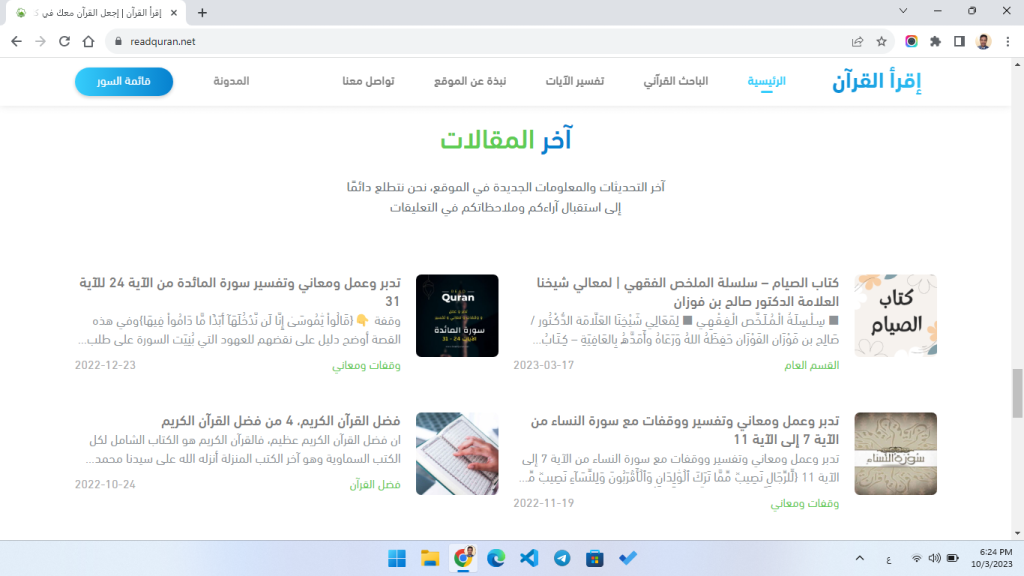Open the تفسير الآيات menu item
Image resolution: width=1024 pixels, height=576 pixels.
point(575,81)
